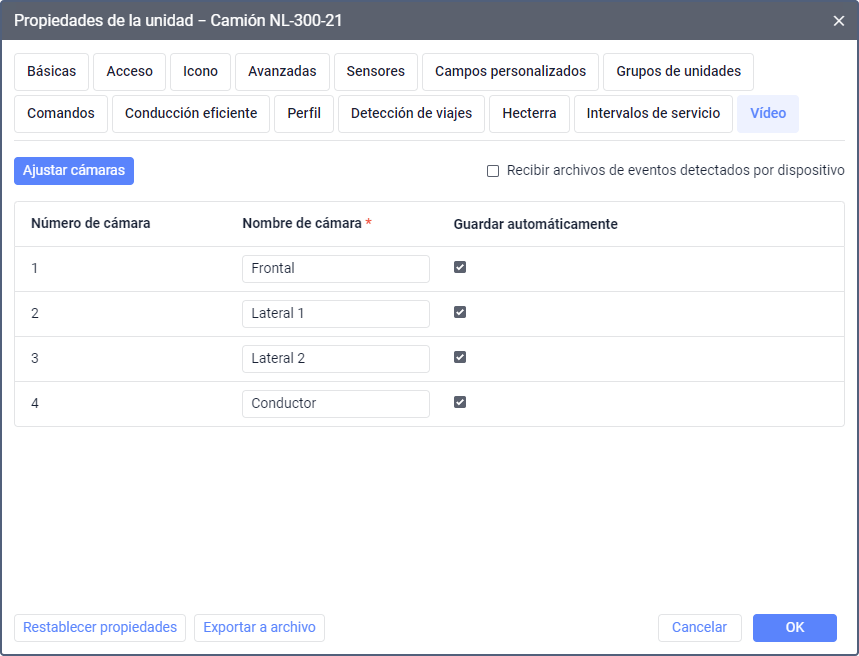Open the Básicas tab

click(51, 72)
